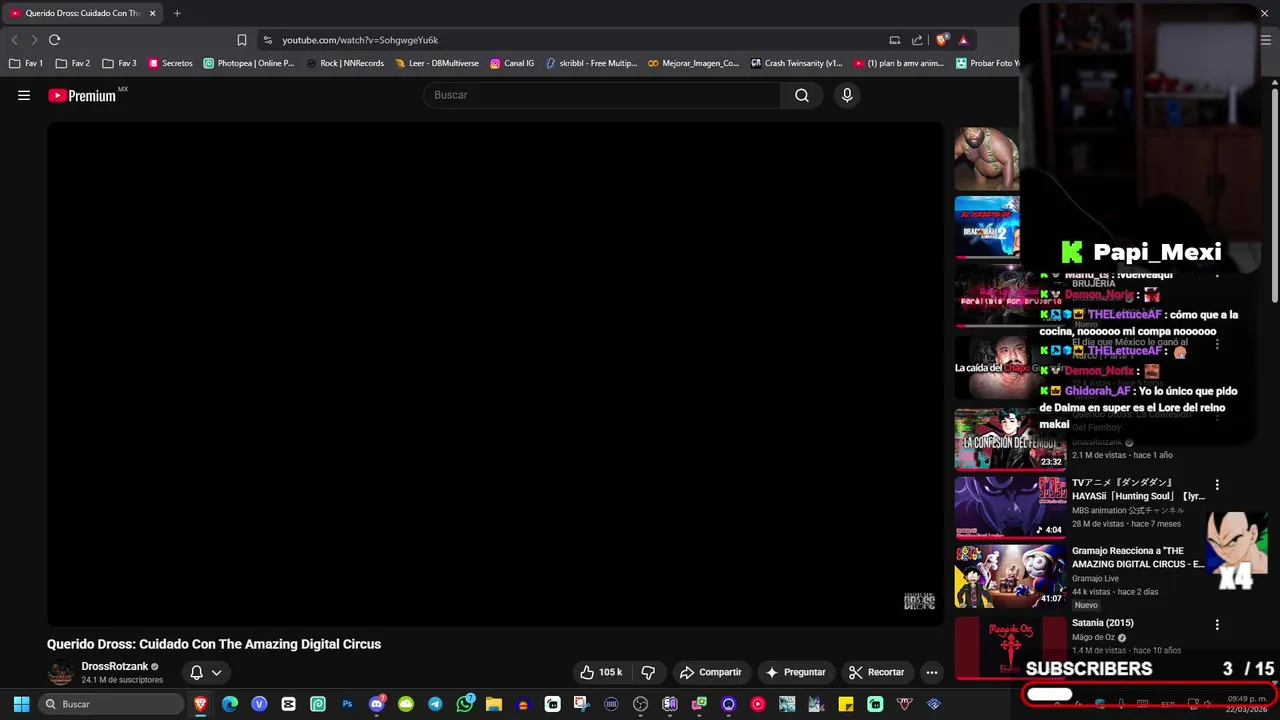Click the search magnifier button

(x=802, y=95)
